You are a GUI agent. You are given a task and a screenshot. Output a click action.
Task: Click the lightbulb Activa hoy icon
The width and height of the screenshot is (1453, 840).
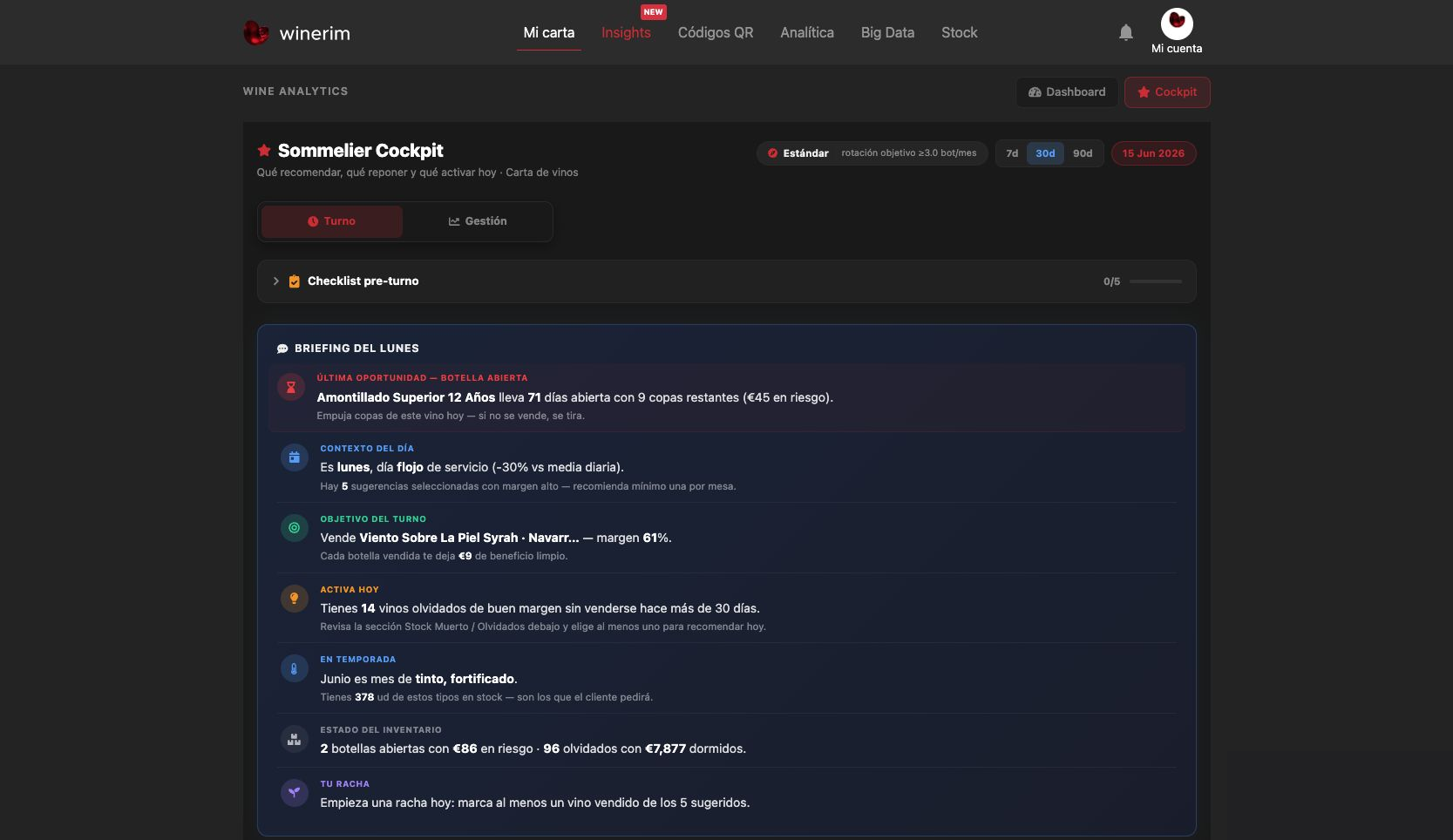tap(294, 598)
